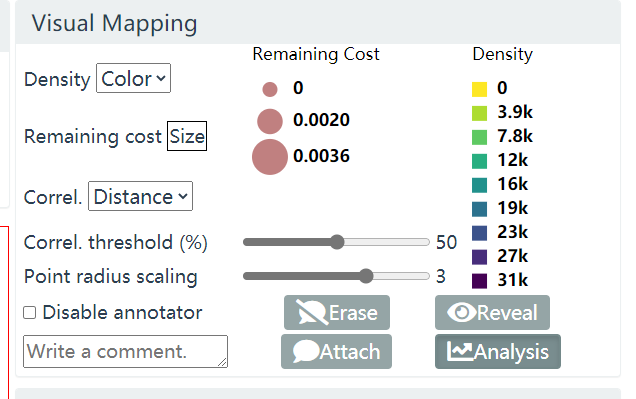Open the Density Color dropdown
The image size is (636, 399).
click(x=133, y=78)
